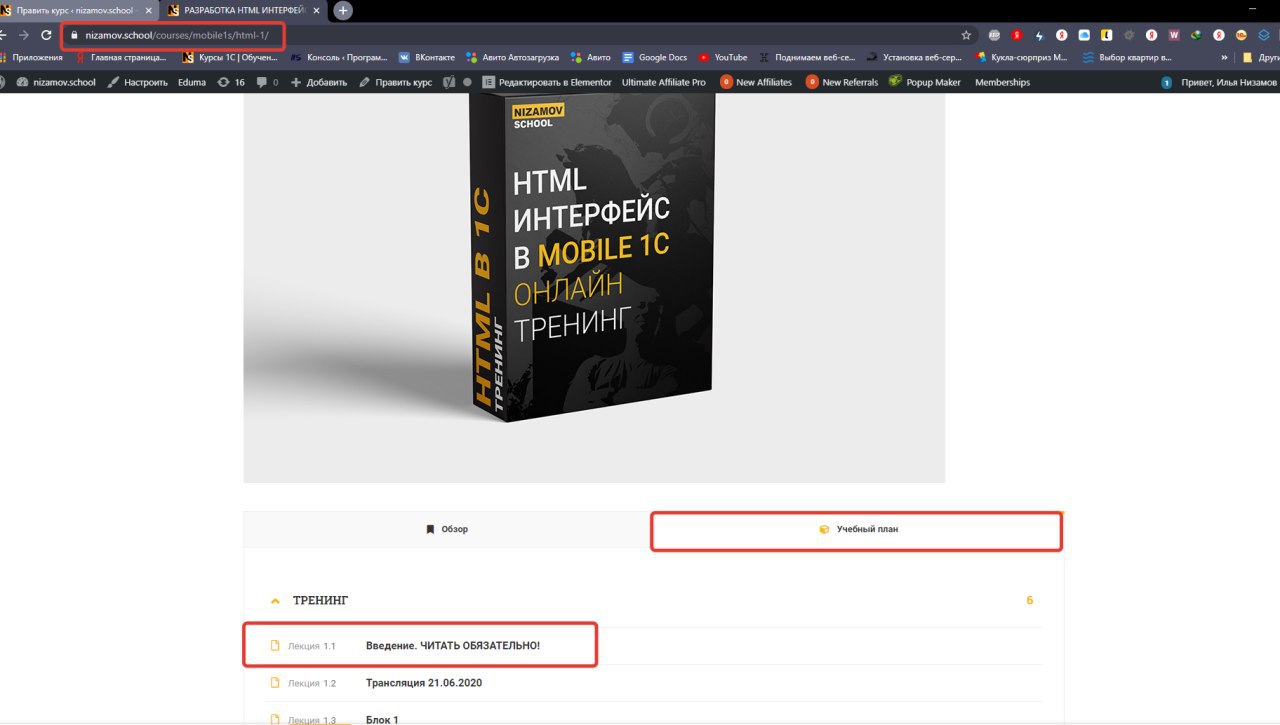Click the padlock site security icon
This screenshot has height=725, width=1280.
coord(74,35)
